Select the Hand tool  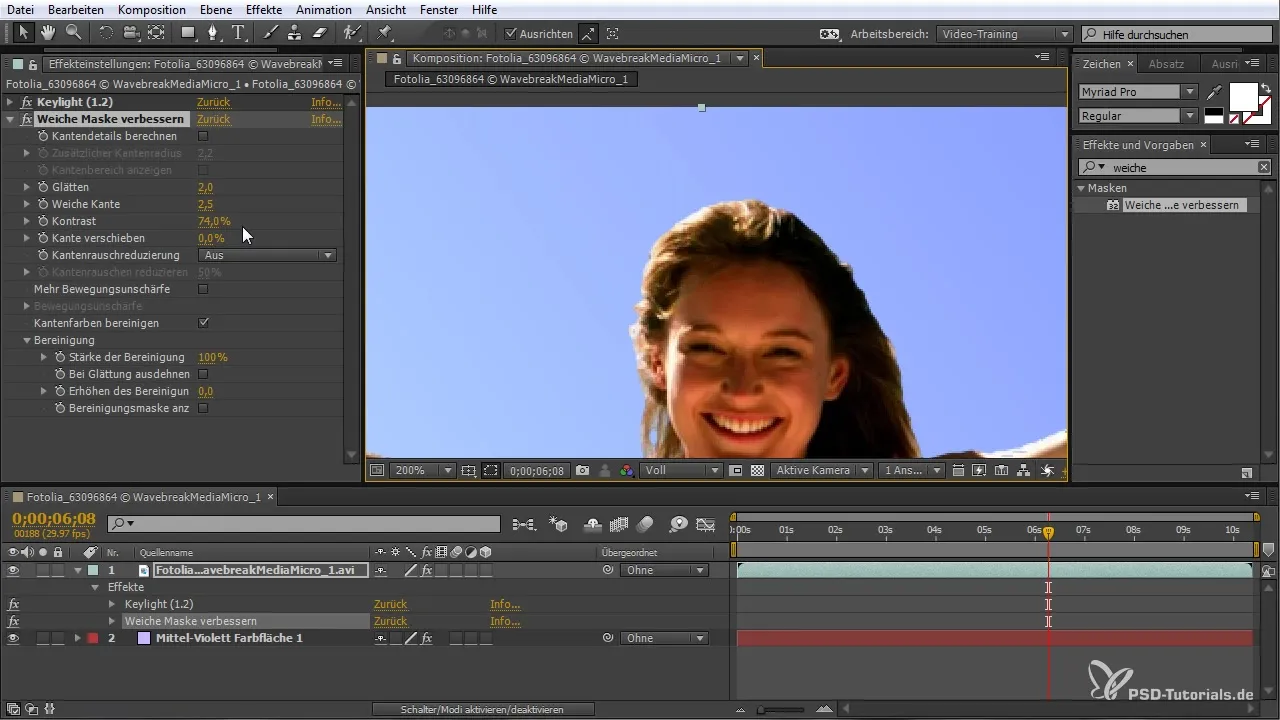[48, 33]
